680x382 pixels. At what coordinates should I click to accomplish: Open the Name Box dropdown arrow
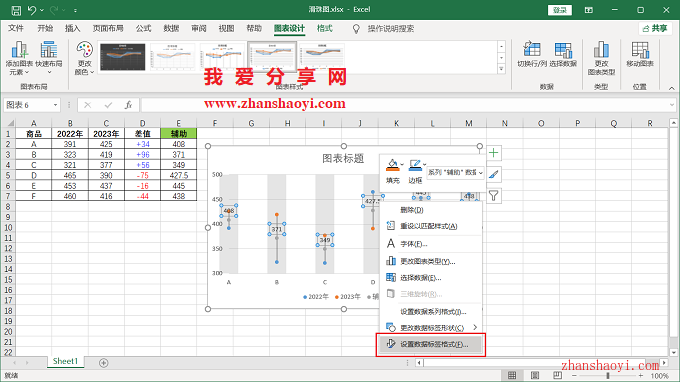point(56,105)
